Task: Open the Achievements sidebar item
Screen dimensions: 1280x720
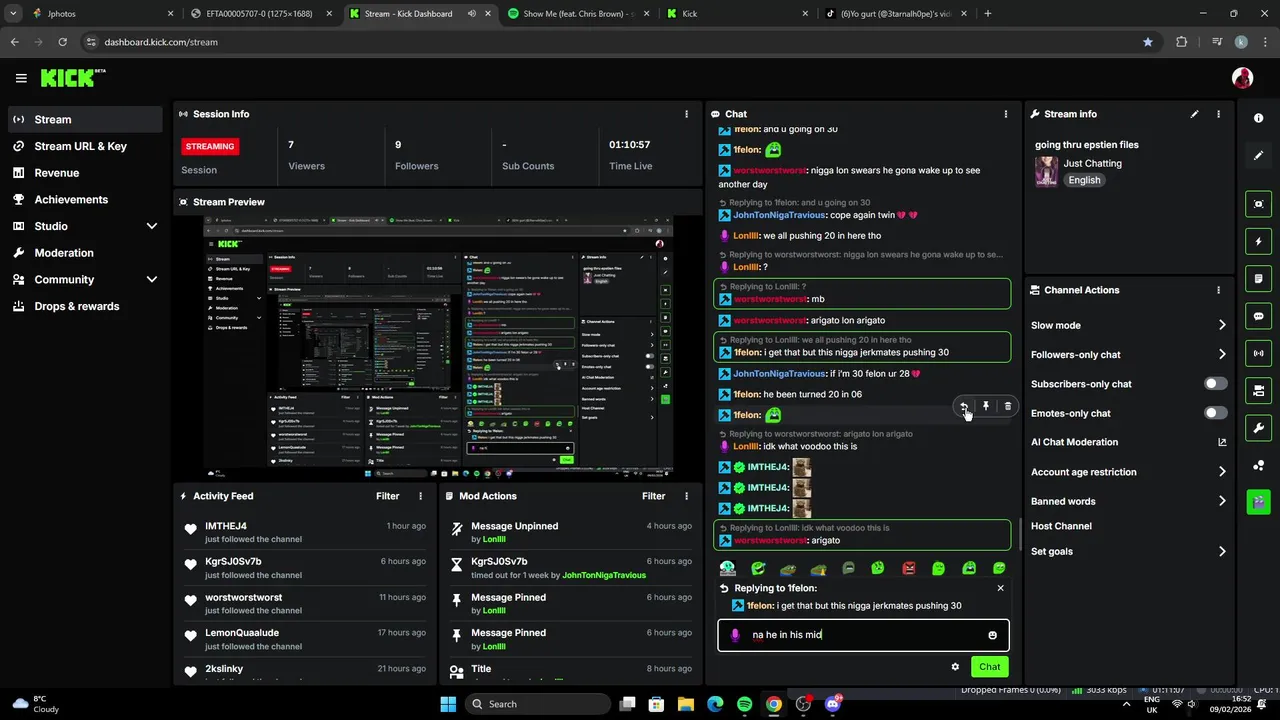Action: [85, 199]
